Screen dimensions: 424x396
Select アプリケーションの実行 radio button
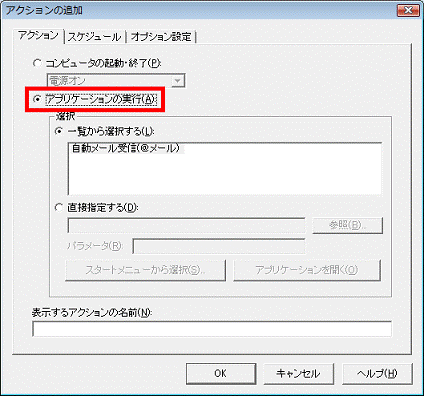(38, 99)
